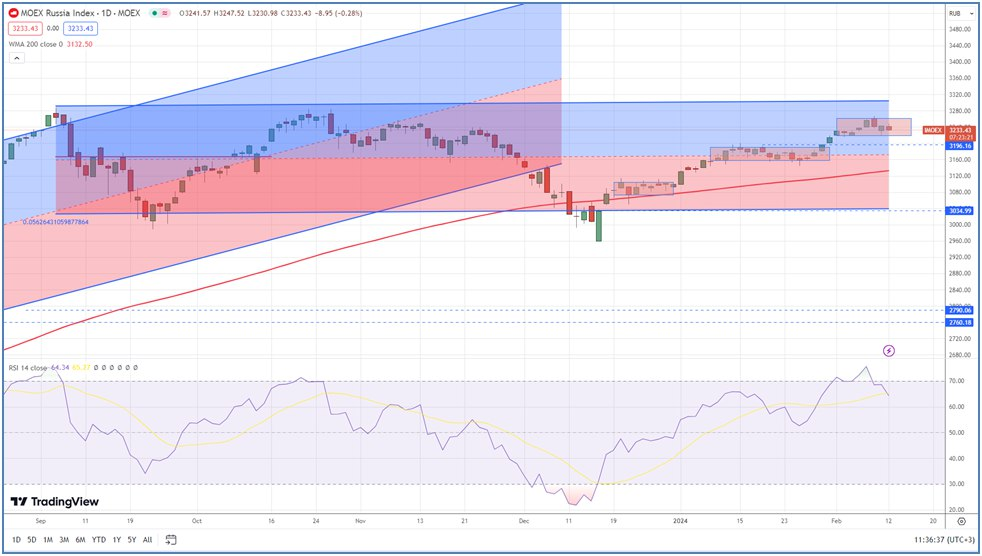Open the RUB currency dropdown
The height and width of the screenshot is (556, 982).
point(963,13)
